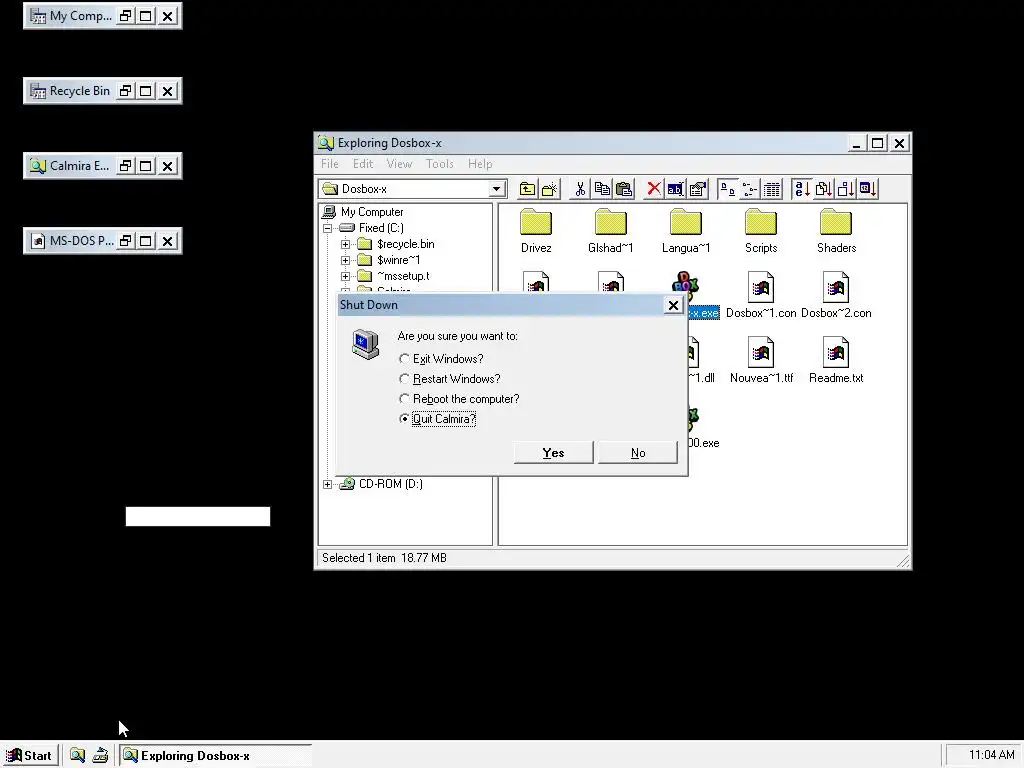Click the status bar text 'Selected 1 item'
The height and width of the screenshot is (768, 1024).
click(x=359, y=558)
